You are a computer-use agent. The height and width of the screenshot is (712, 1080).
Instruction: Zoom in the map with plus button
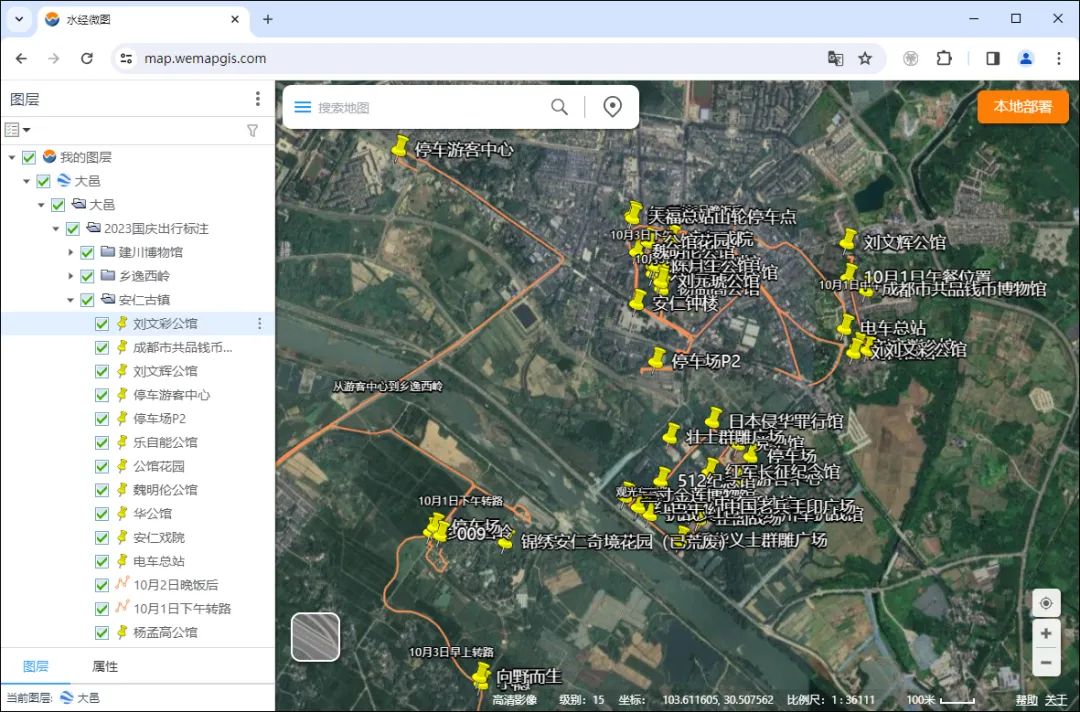pyautogui.click(x=1045, y=634)
